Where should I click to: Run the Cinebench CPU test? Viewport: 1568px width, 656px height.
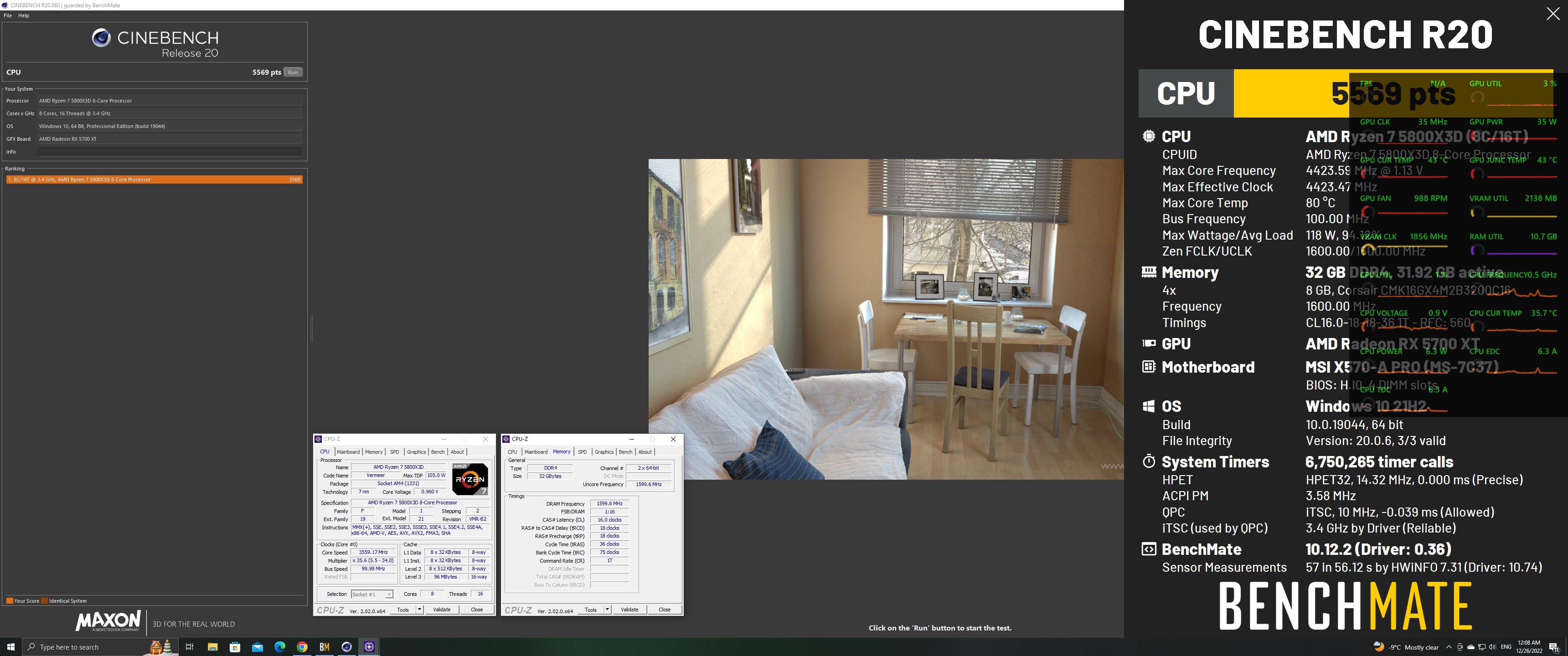pyautogui.click(x=293, y=72)
